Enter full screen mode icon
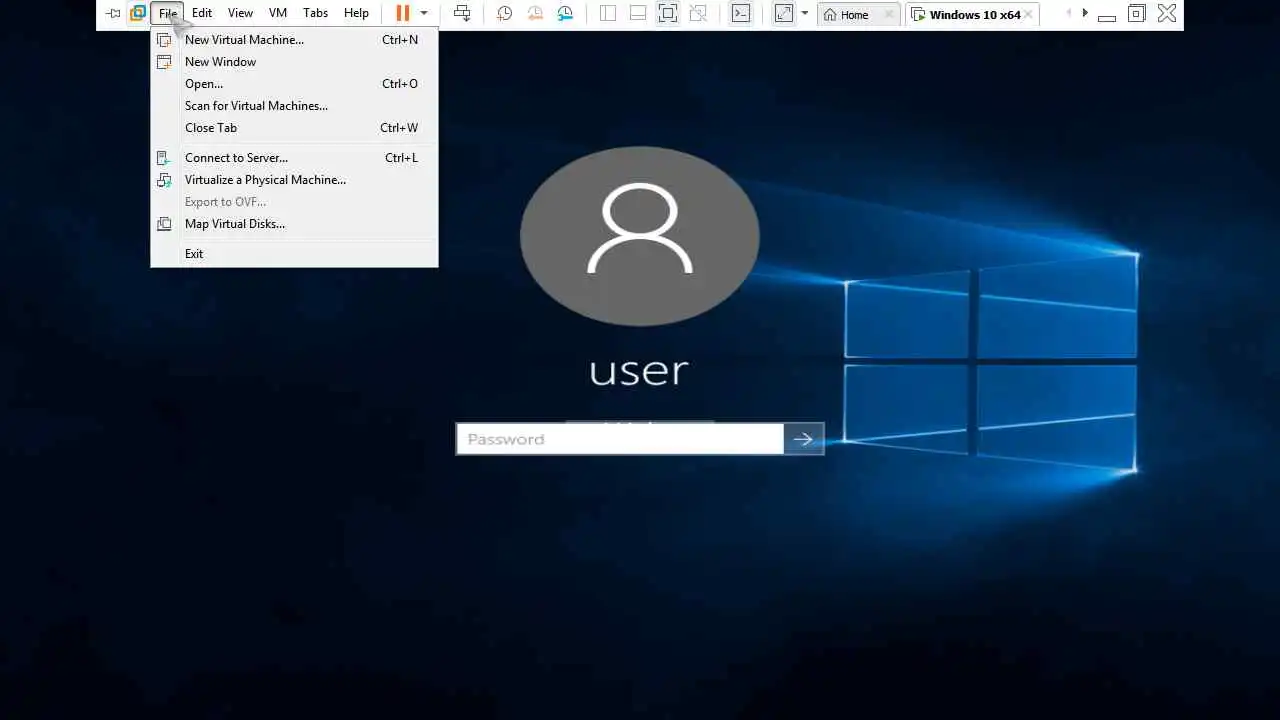This screenshot has height=720, width=1280. [668, 13]
